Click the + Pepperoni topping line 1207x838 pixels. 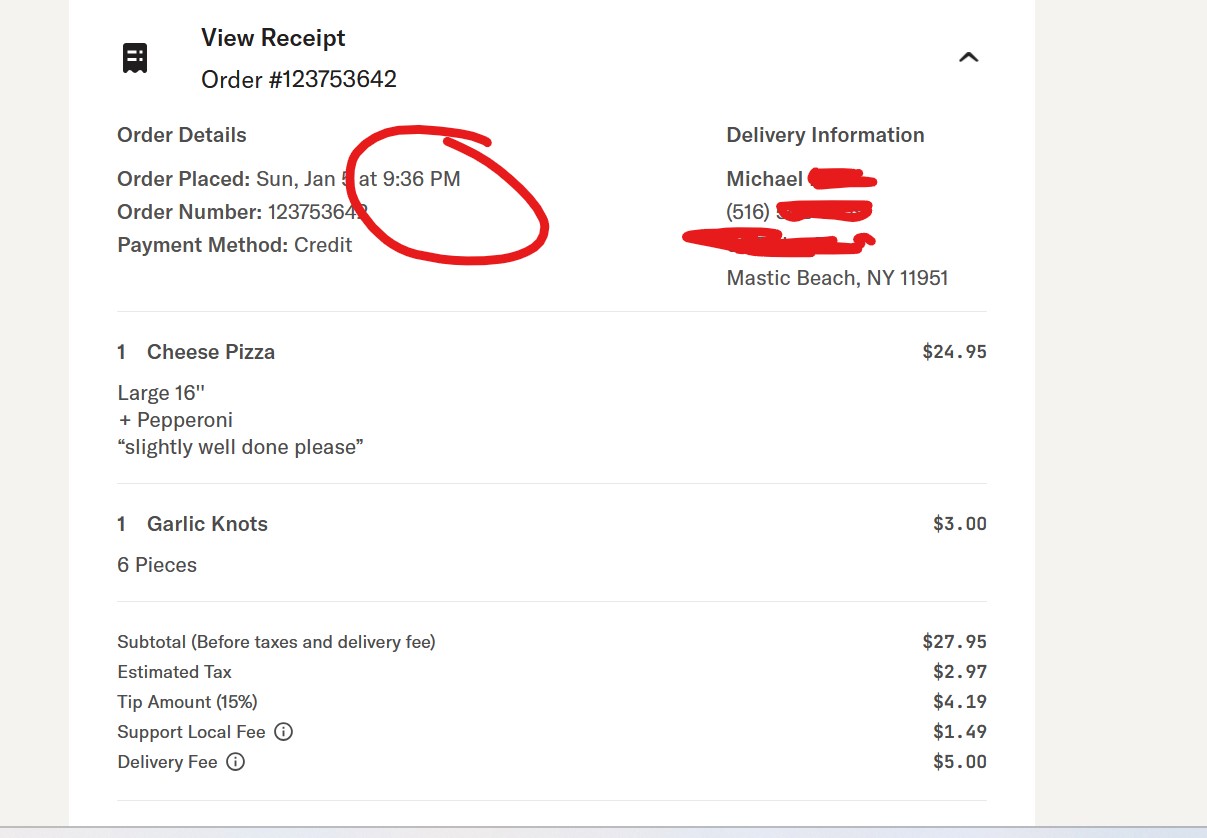pyautogui.click(x=176, y=420)
